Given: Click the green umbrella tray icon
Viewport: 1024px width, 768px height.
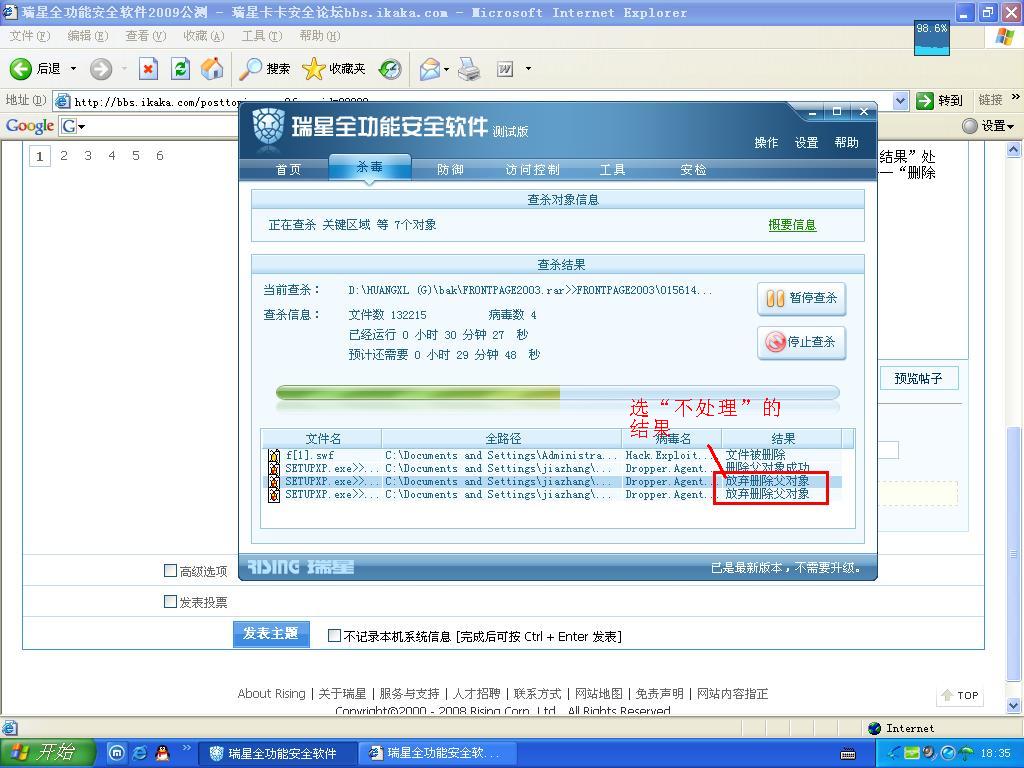Looking at the screenshot, I should tap(967, 753).
